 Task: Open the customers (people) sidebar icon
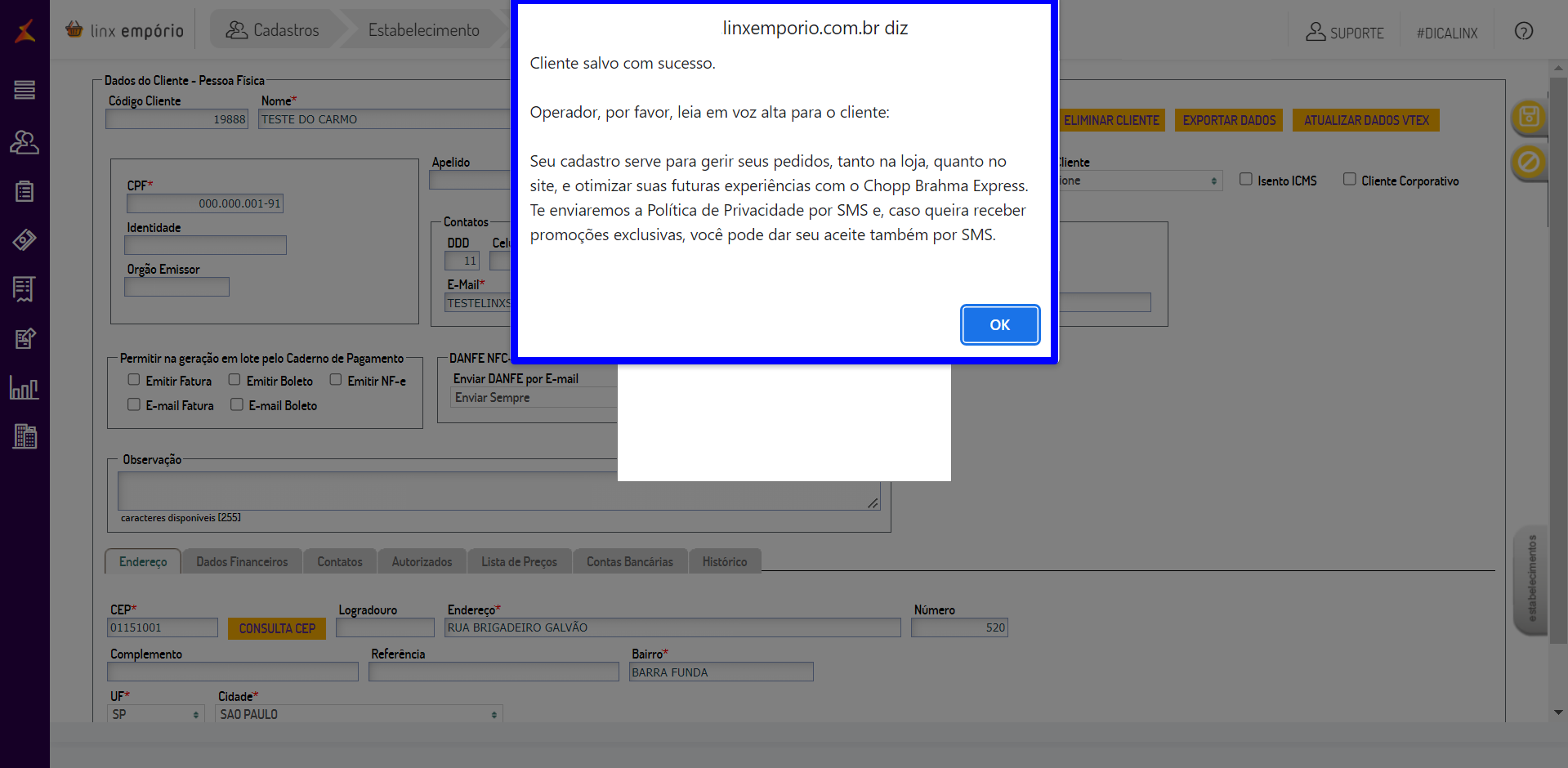[x=25, y=143]
